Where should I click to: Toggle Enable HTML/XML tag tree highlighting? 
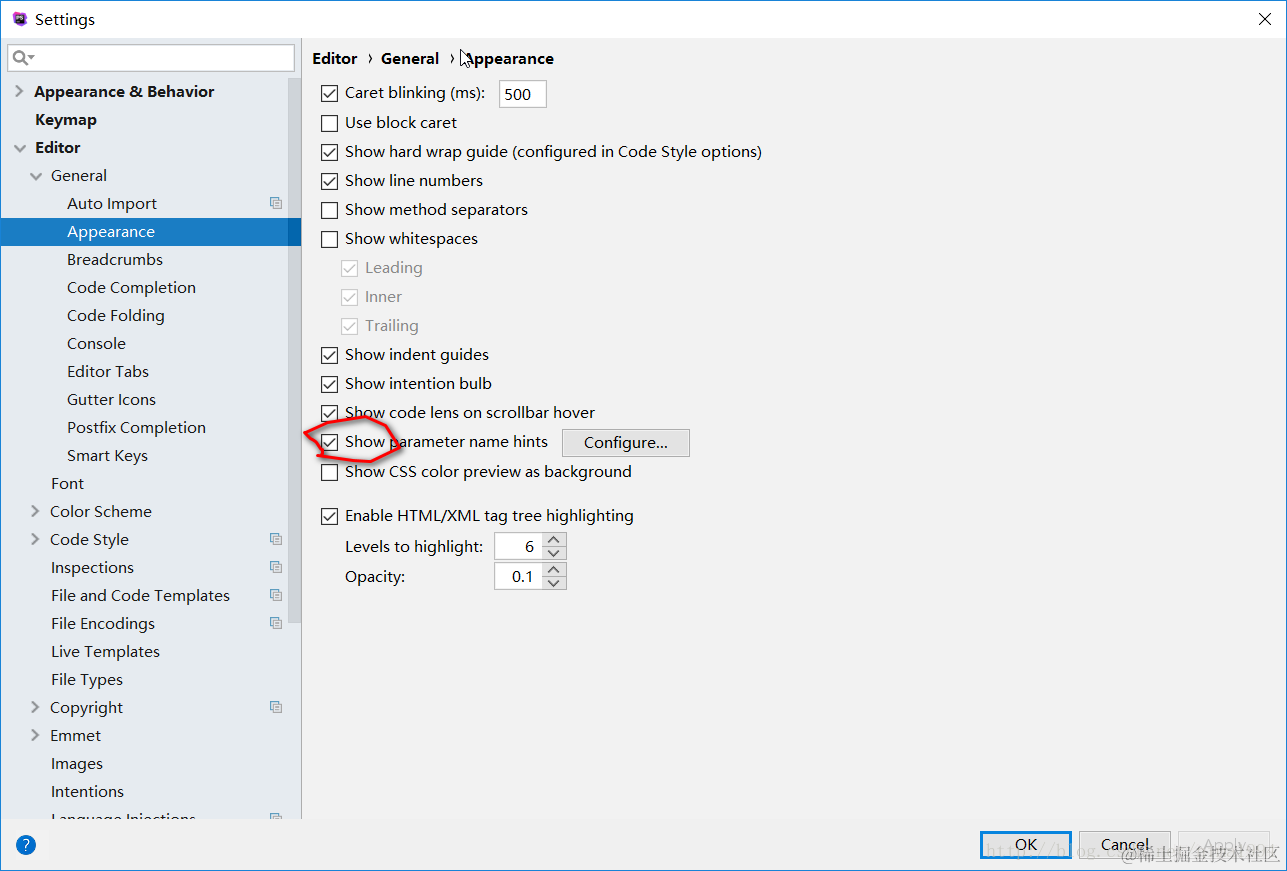(329, 517)
